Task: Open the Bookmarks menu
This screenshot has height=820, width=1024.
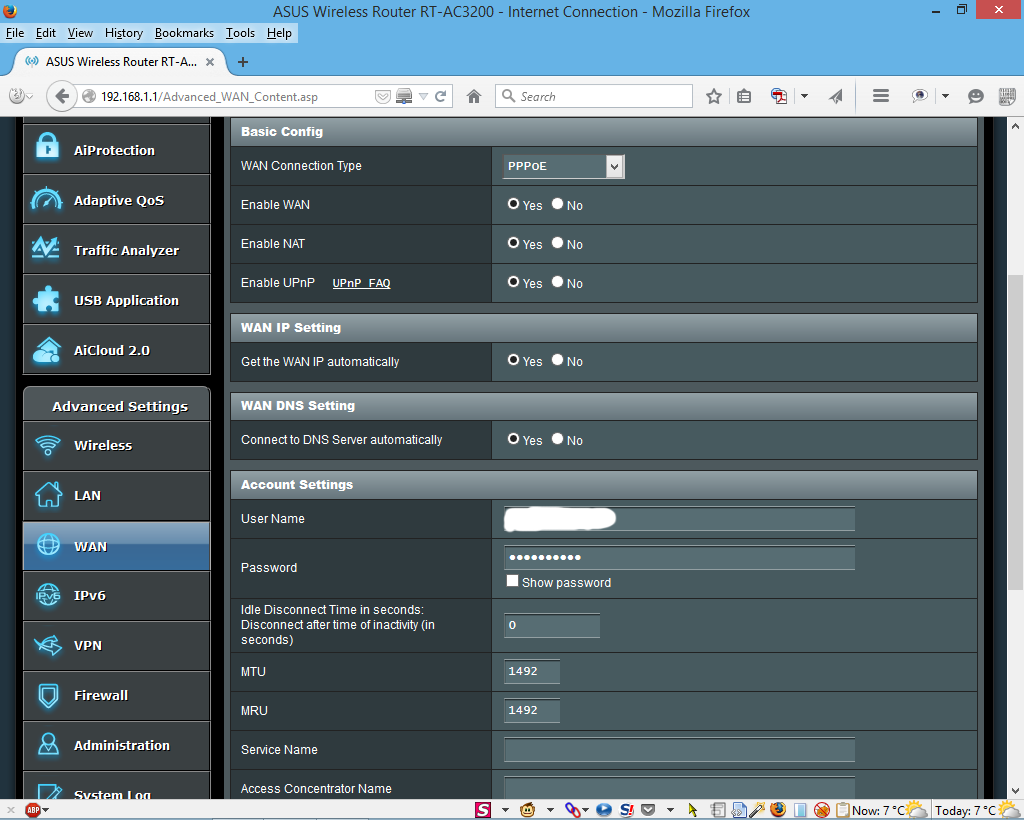Action: click(184, 33)
